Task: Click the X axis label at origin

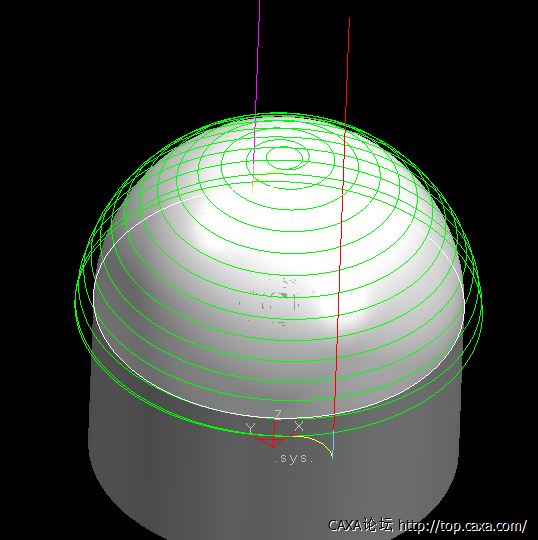Action: [x=299, y=426]
